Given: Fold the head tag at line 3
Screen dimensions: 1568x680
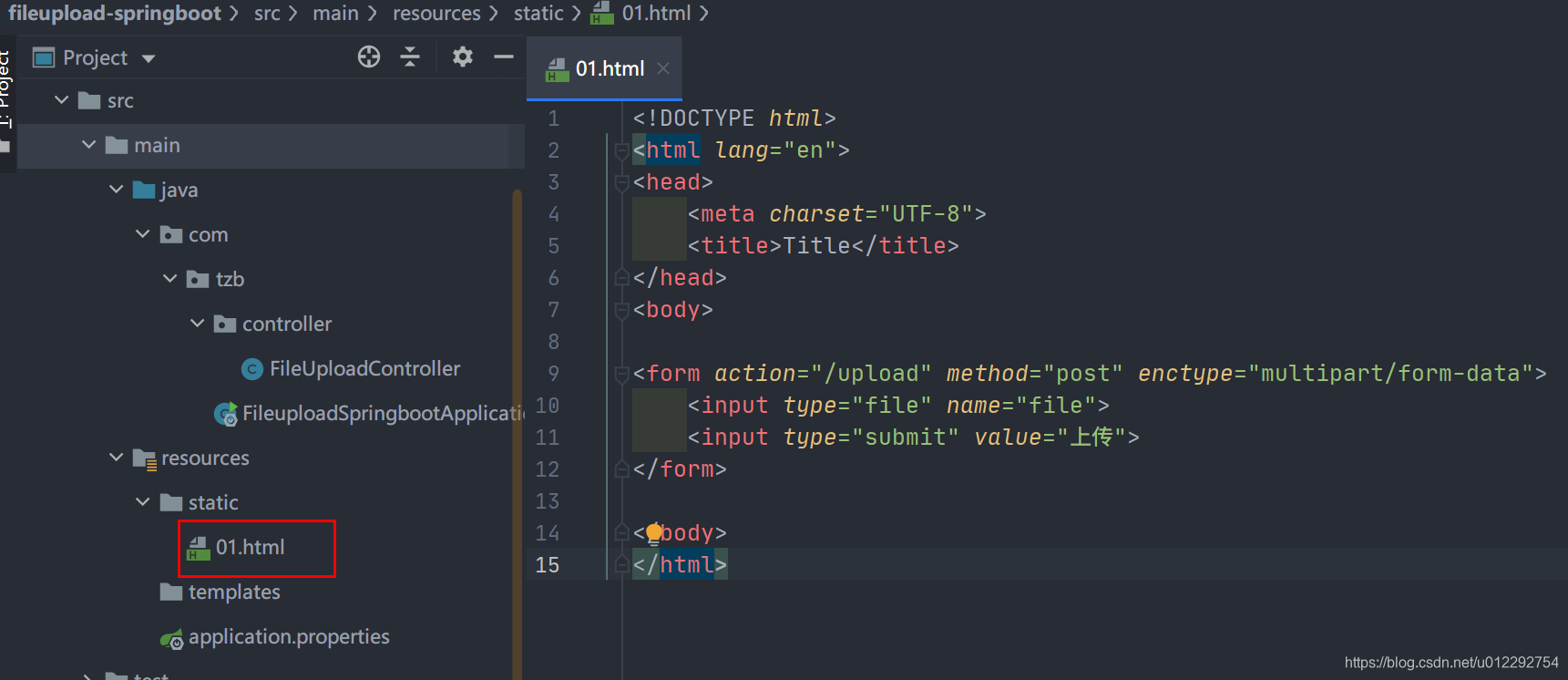Looking at the screenshot, I should 621,182.
